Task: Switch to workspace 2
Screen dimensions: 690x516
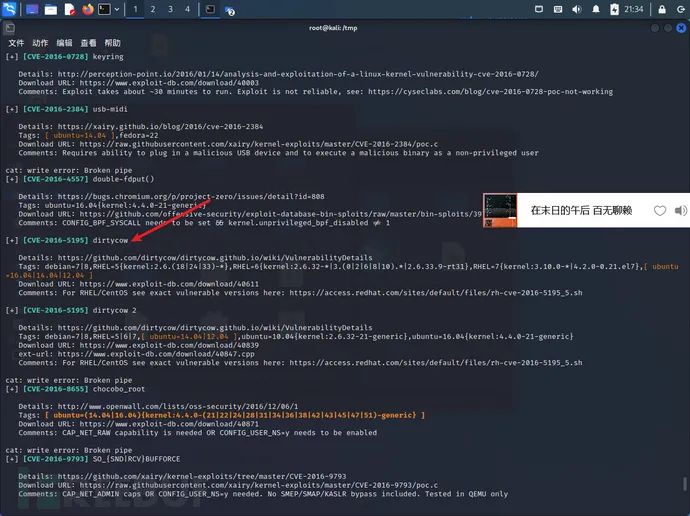Action: [x=153, y=9]
